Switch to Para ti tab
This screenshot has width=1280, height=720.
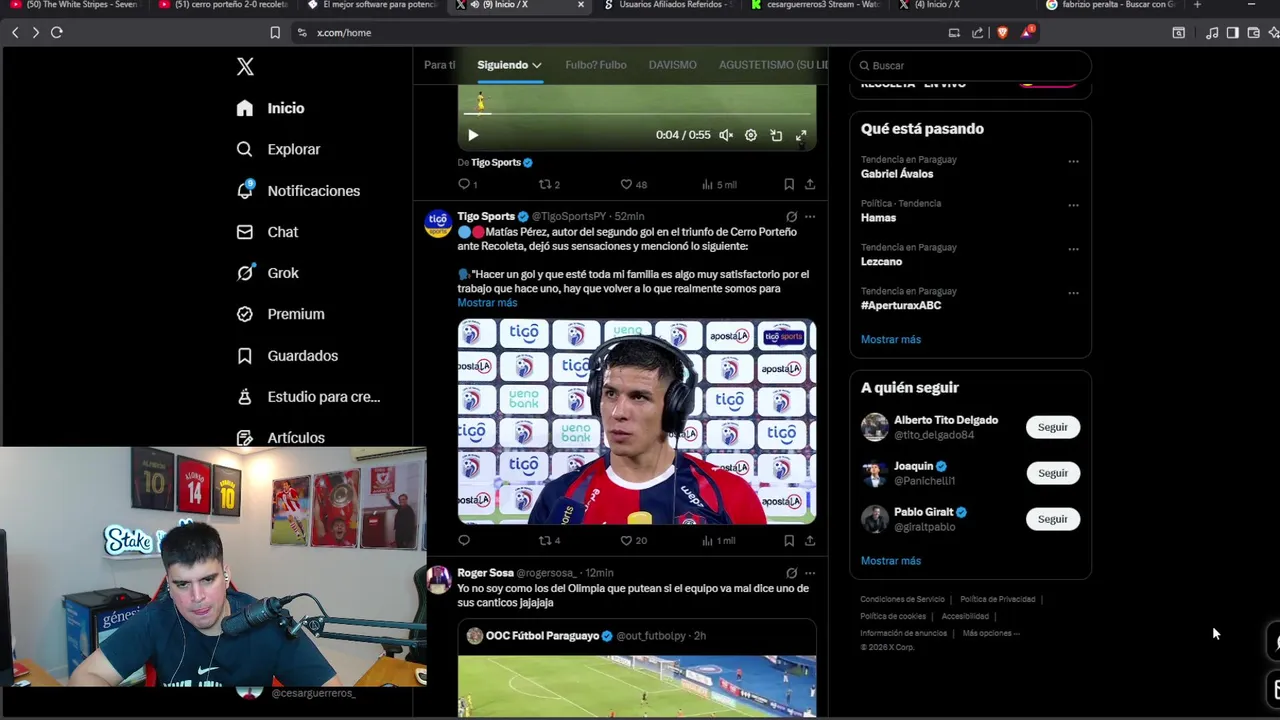(439, 65)
